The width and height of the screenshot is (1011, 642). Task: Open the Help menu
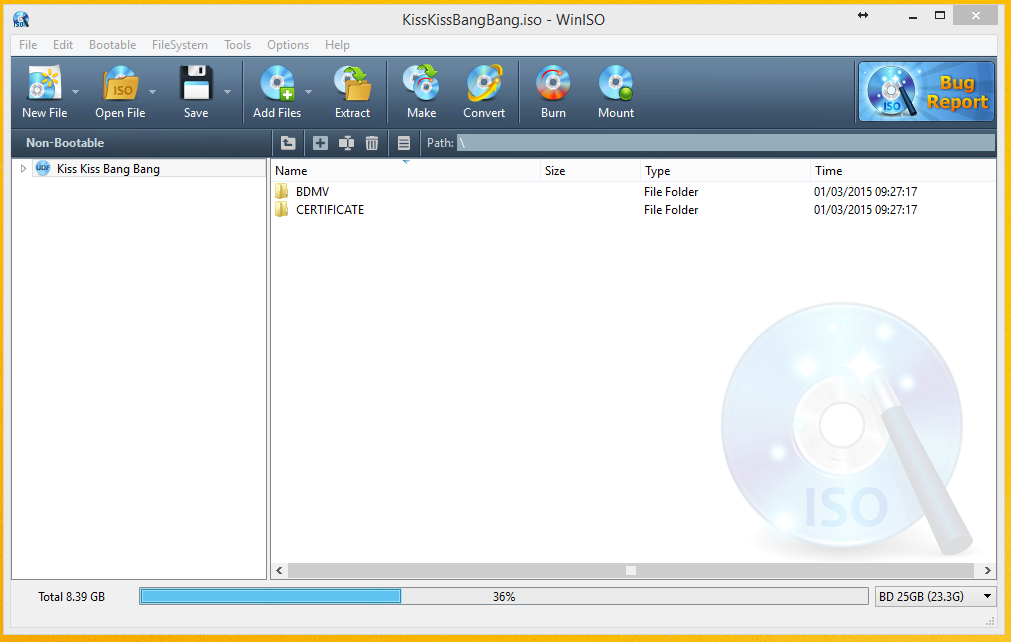[x=337, y=45]
